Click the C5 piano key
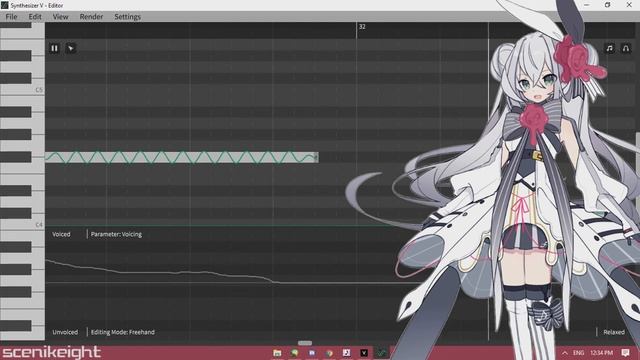 click(x=22, y=90)
